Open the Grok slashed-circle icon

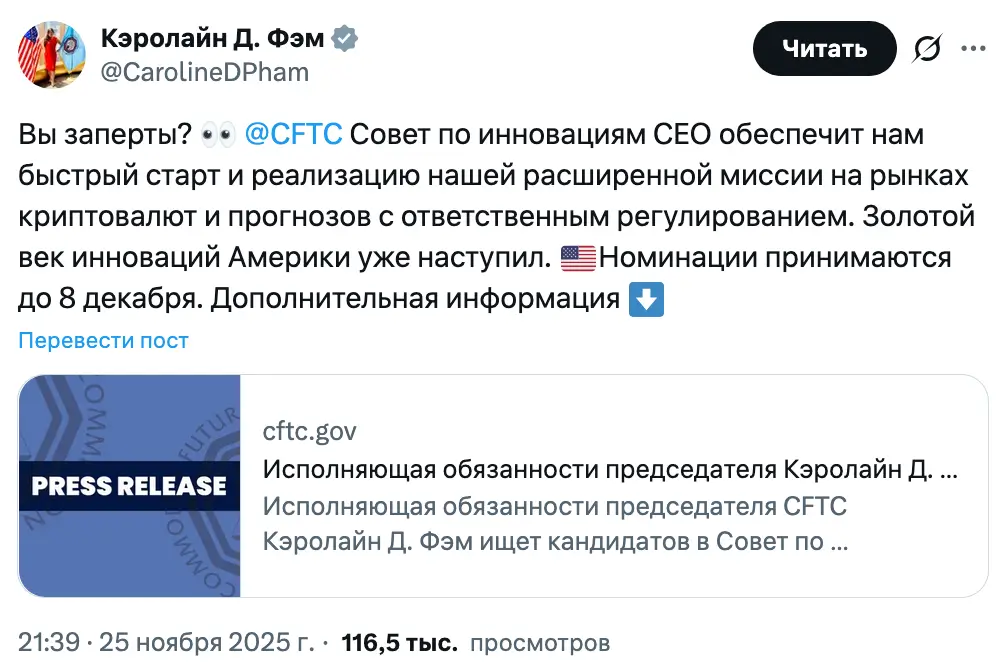pos(927,49)
